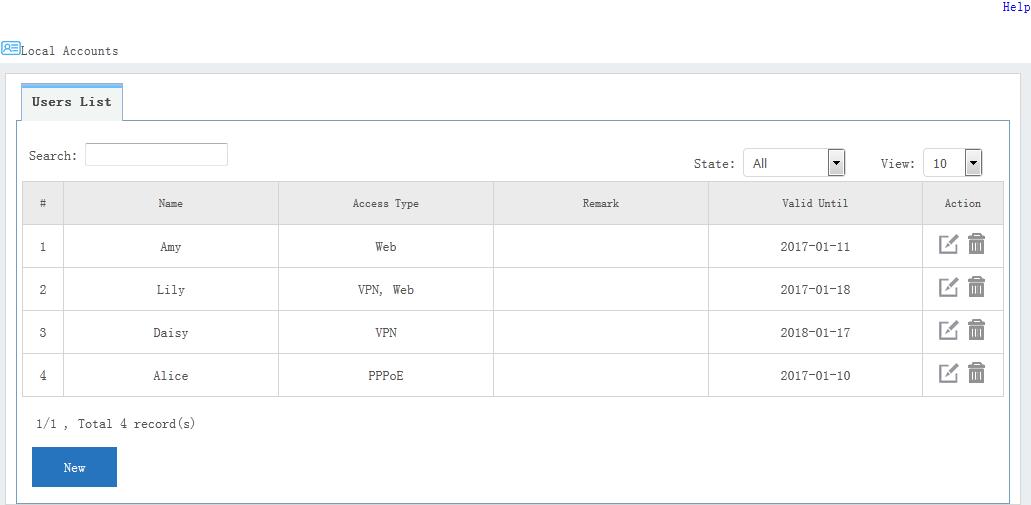Click the Access Type column header

[386, 203]
